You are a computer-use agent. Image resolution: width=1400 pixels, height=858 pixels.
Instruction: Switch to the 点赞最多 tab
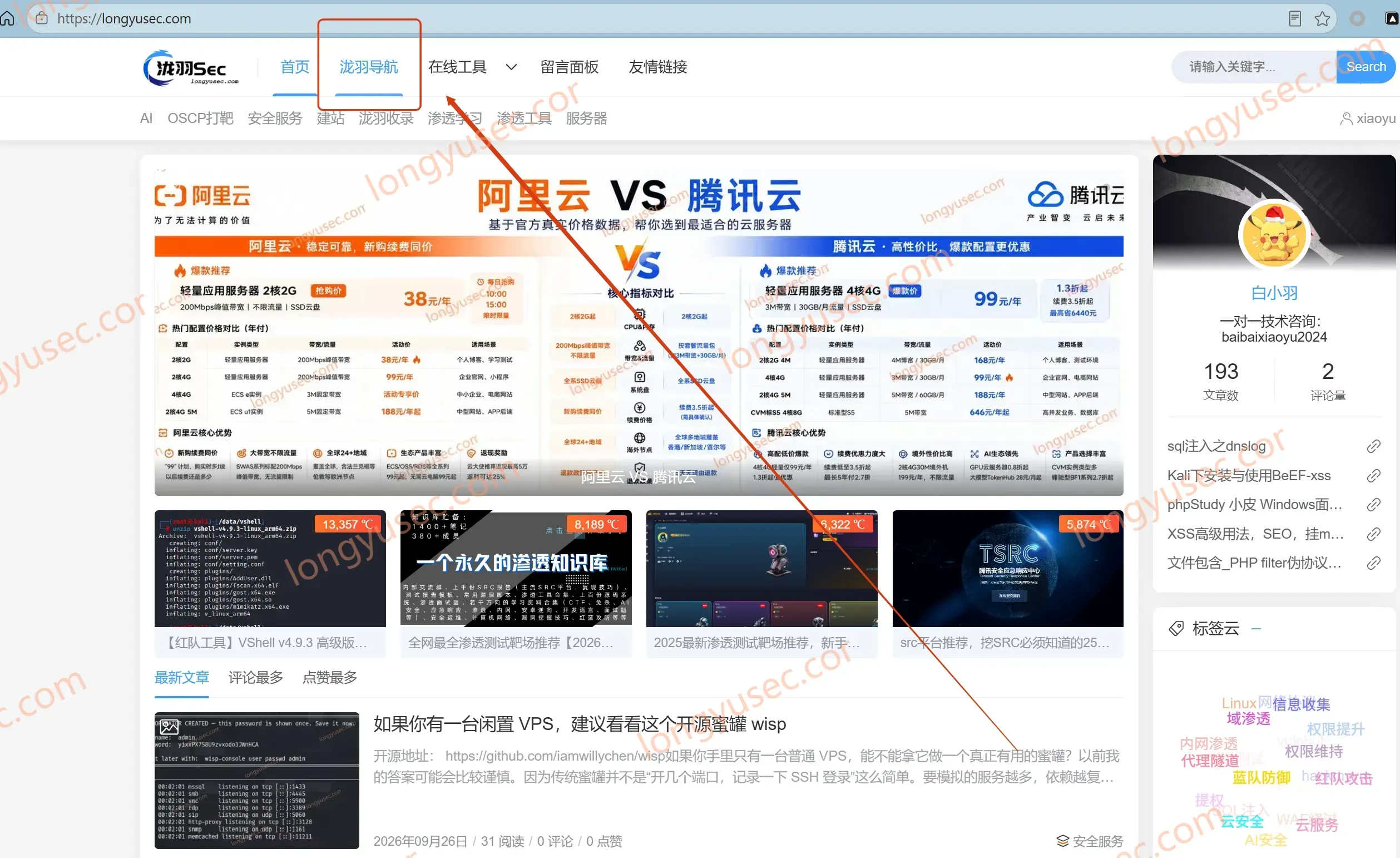point(329,677)
